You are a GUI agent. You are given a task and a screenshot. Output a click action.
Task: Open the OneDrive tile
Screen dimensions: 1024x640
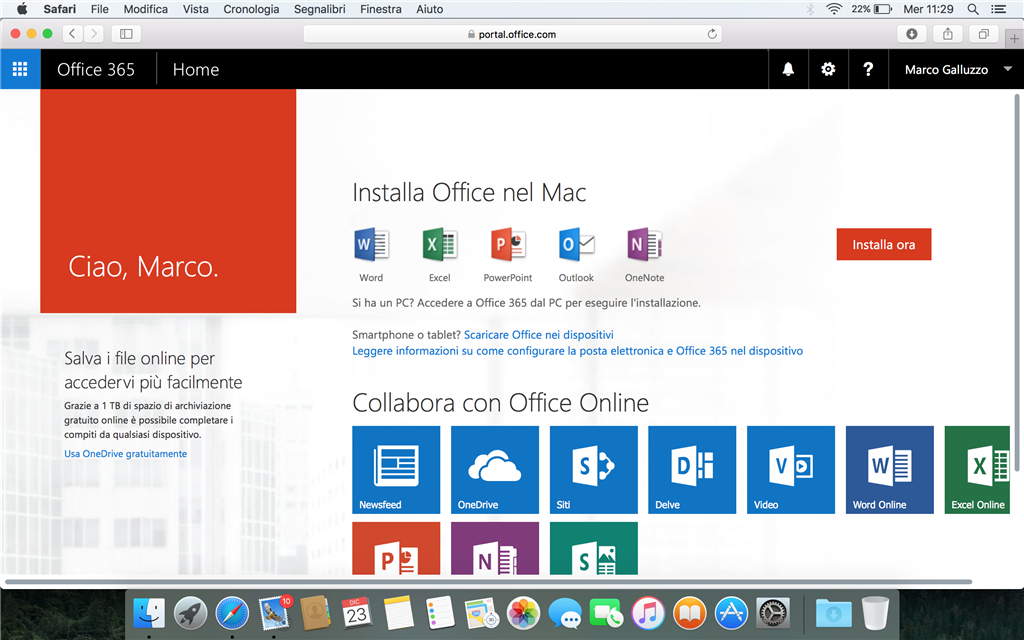click(495, 470)
